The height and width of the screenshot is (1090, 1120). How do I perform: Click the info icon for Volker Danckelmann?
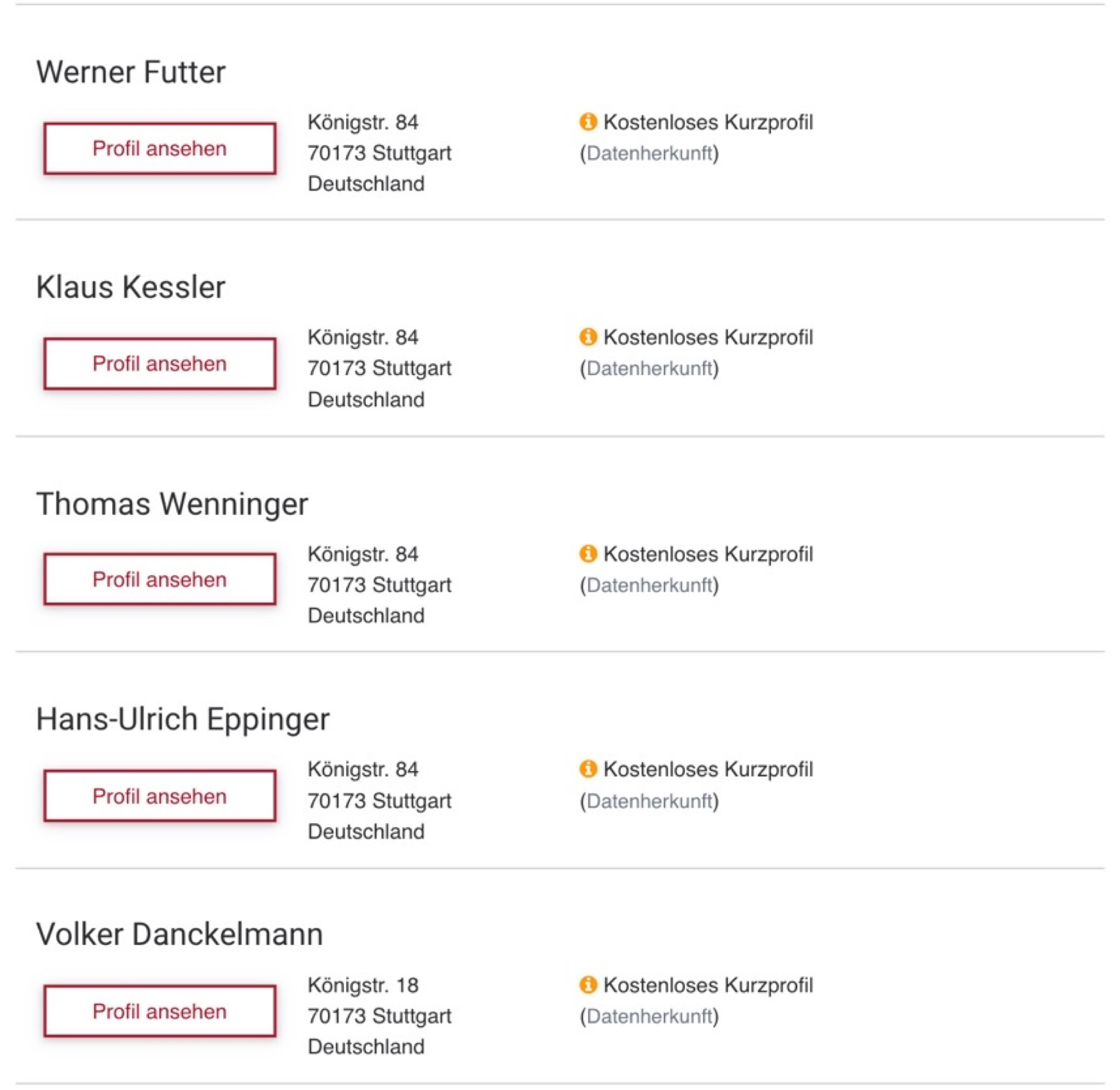point(588,985)
